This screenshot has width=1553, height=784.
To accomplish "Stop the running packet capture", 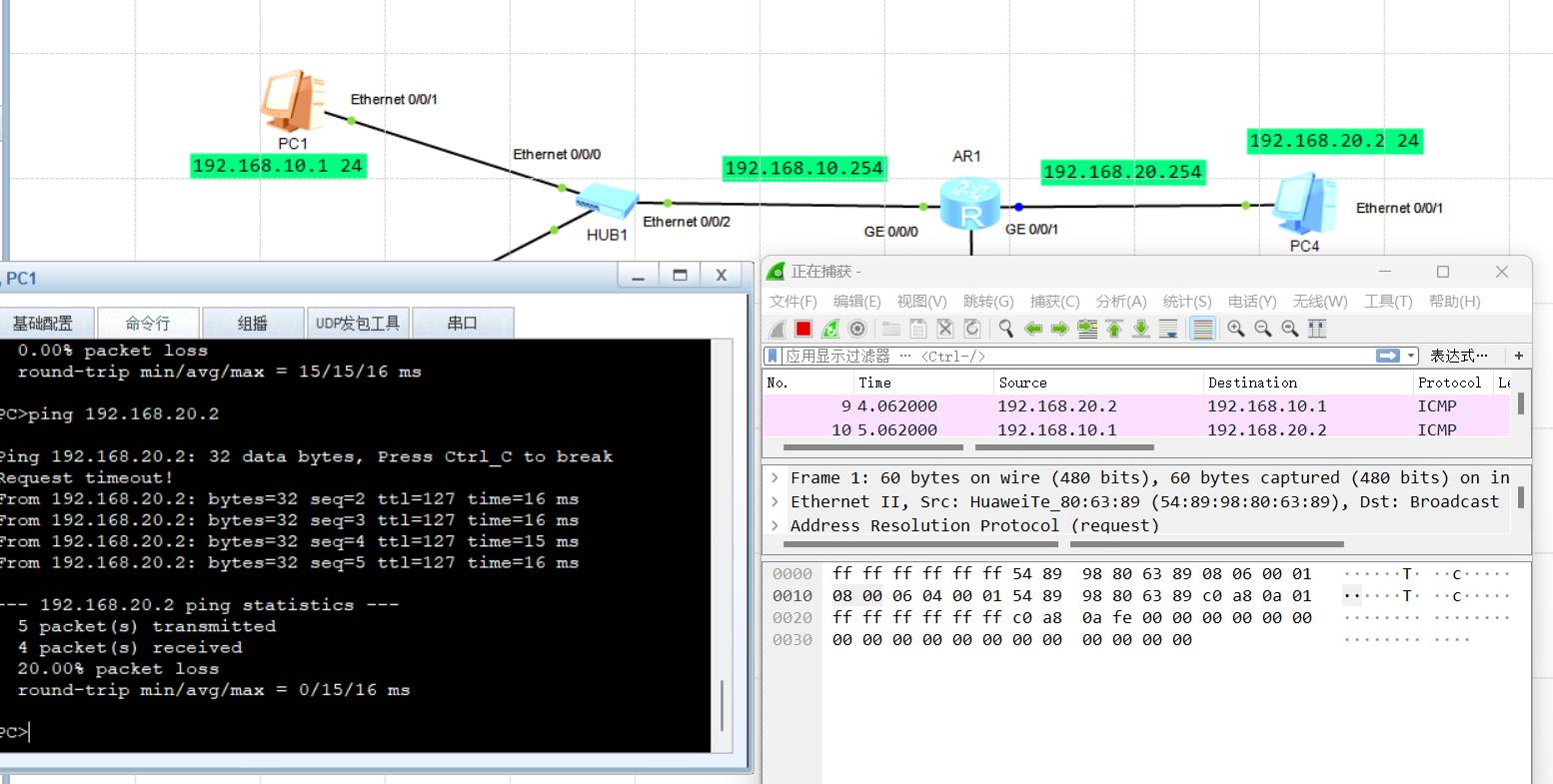I will [803, 329].
